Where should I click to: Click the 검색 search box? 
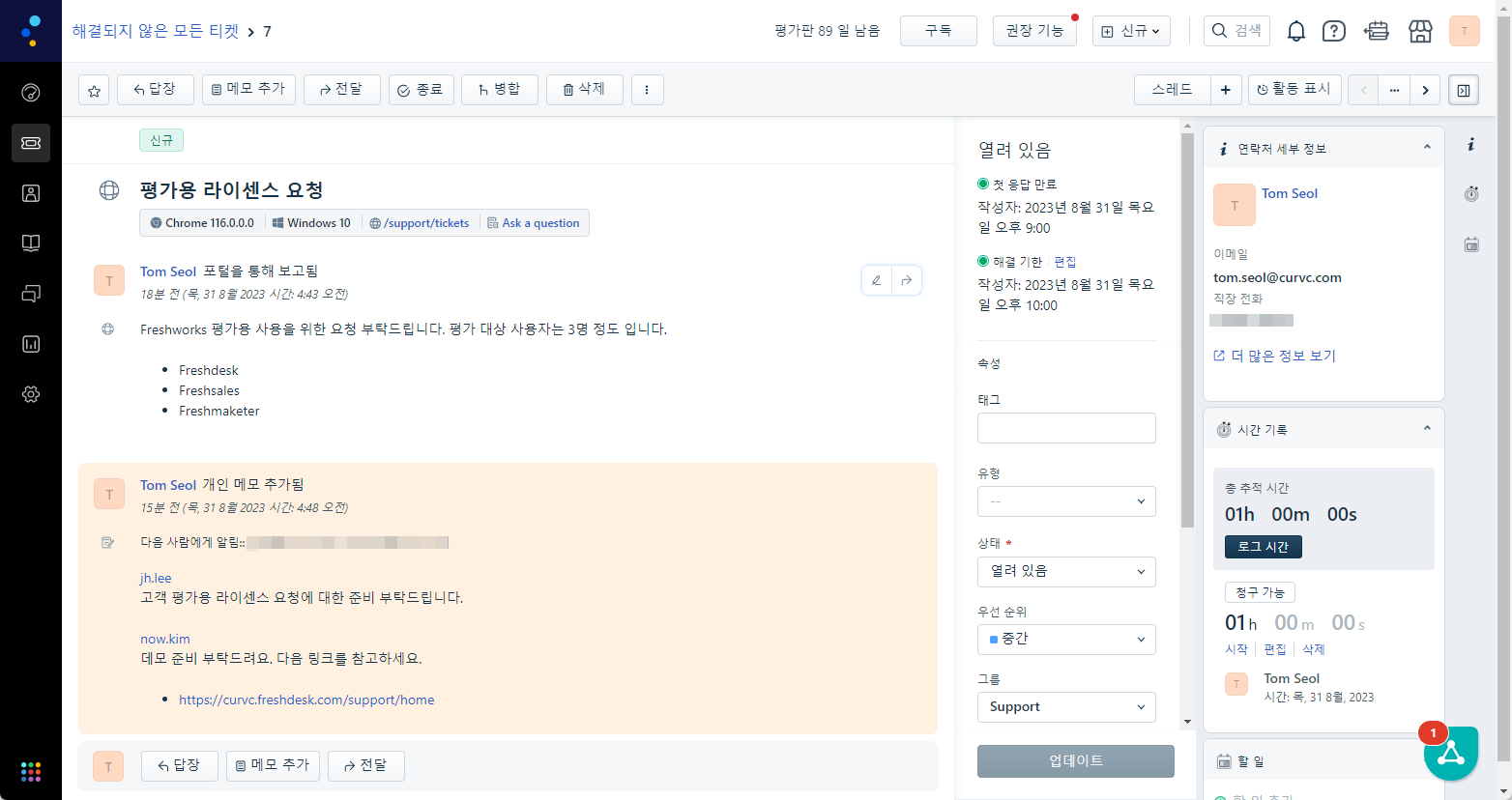[x=1236, y=31]
